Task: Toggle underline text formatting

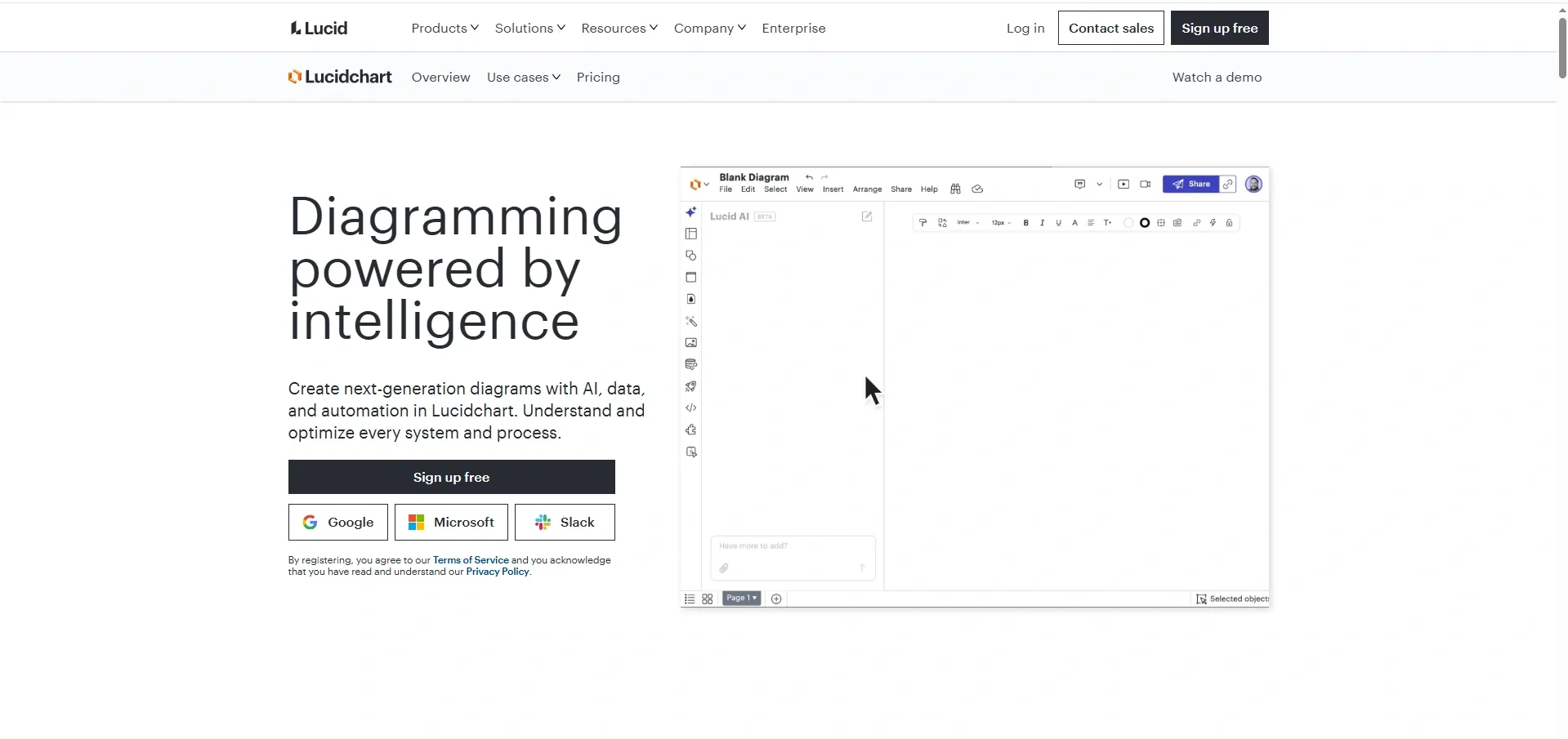Action: pos(1059,222)
